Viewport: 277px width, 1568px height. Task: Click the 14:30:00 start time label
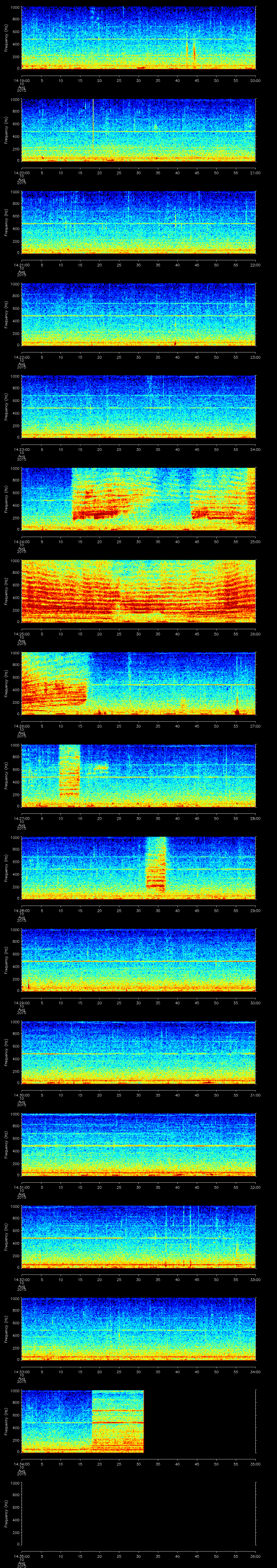[x=21, y=1095]
